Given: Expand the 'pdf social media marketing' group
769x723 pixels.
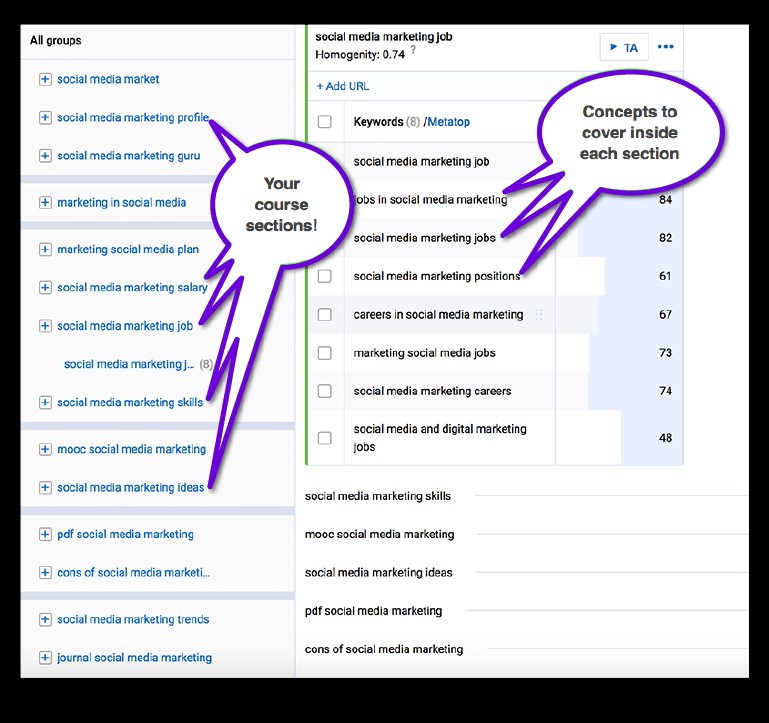Looking at the screenshot, I should 45,534.
